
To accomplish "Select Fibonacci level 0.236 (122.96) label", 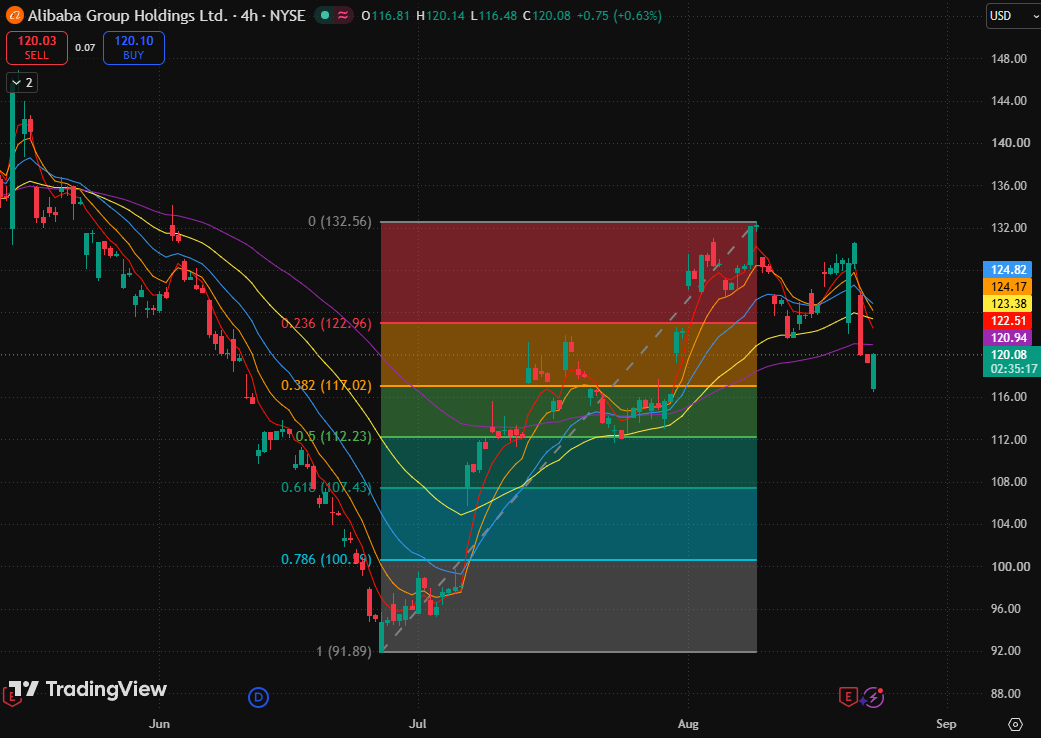I will point(327,324).
